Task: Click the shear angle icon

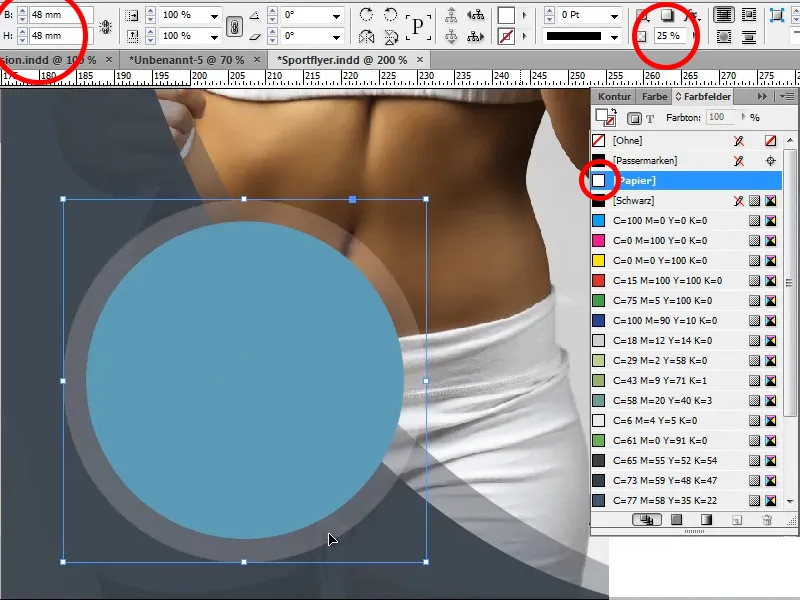Action: click(255, 36)
